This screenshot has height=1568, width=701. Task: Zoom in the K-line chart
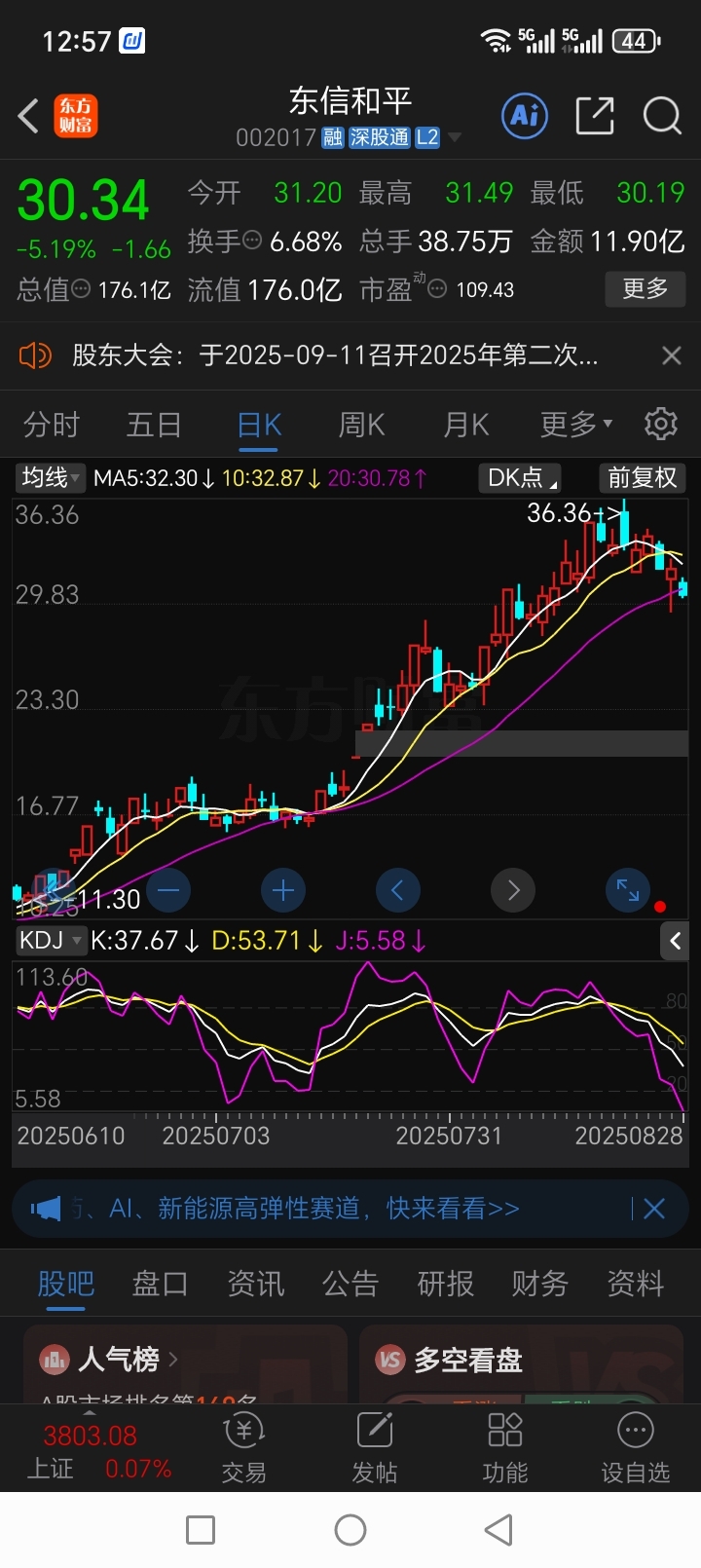283,890
